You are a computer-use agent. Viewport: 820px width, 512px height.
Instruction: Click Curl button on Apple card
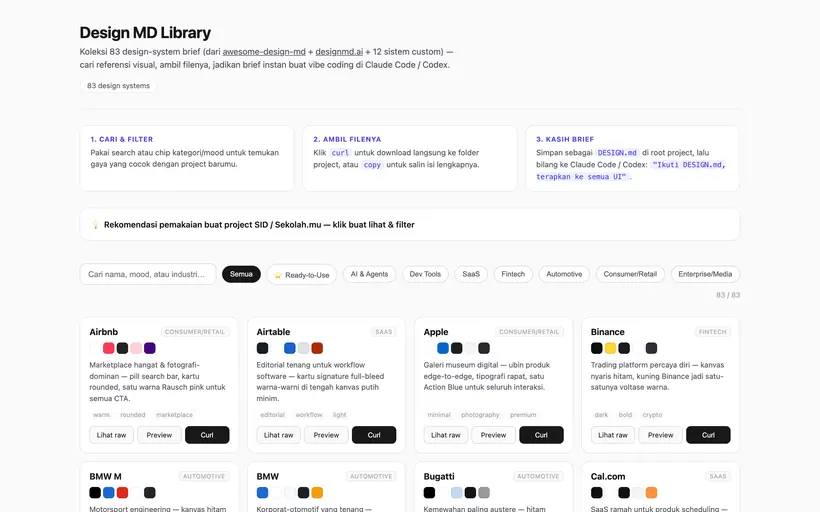[541, 435]
